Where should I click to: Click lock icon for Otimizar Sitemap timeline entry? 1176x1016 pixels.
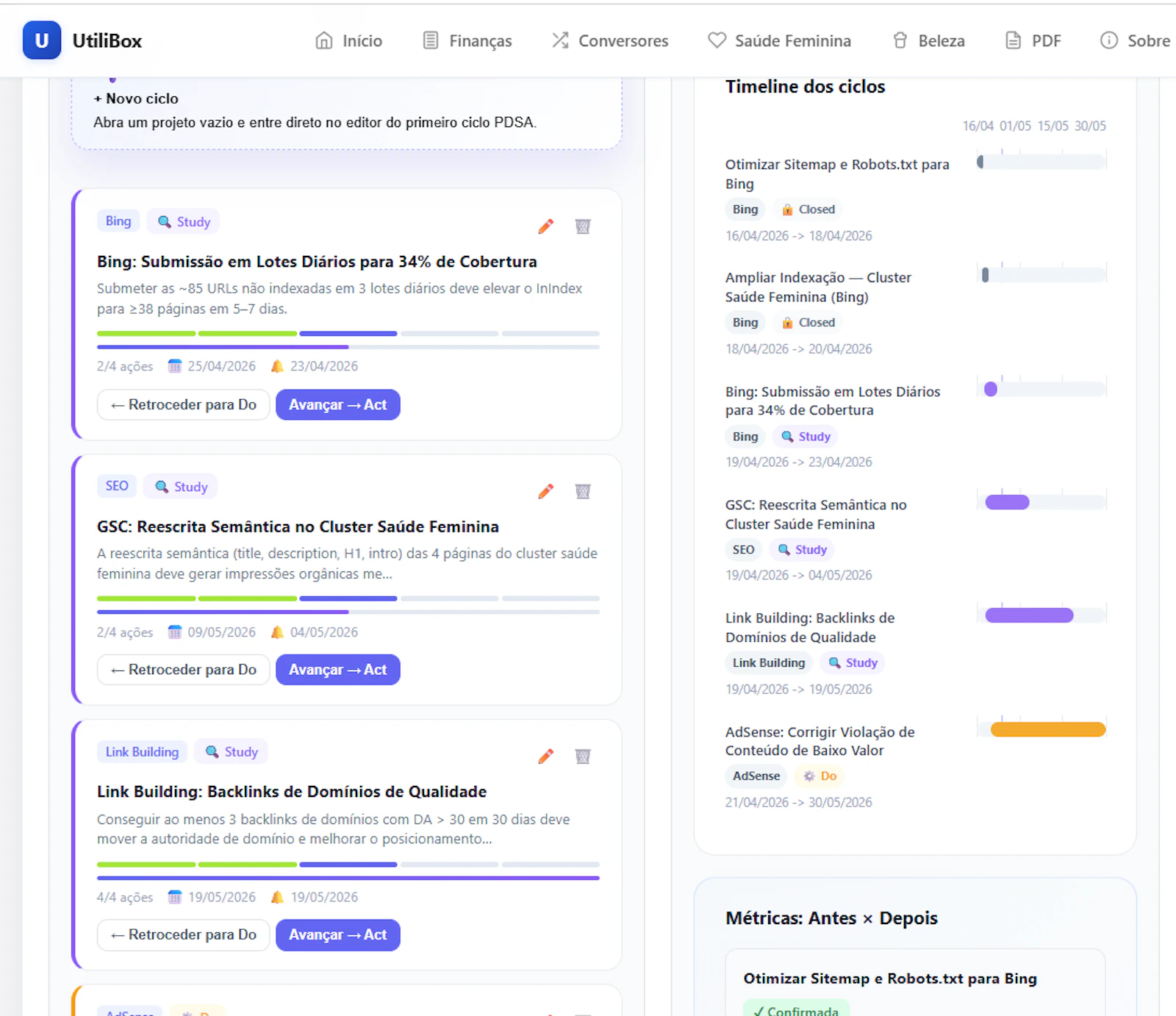pos(787,210)
